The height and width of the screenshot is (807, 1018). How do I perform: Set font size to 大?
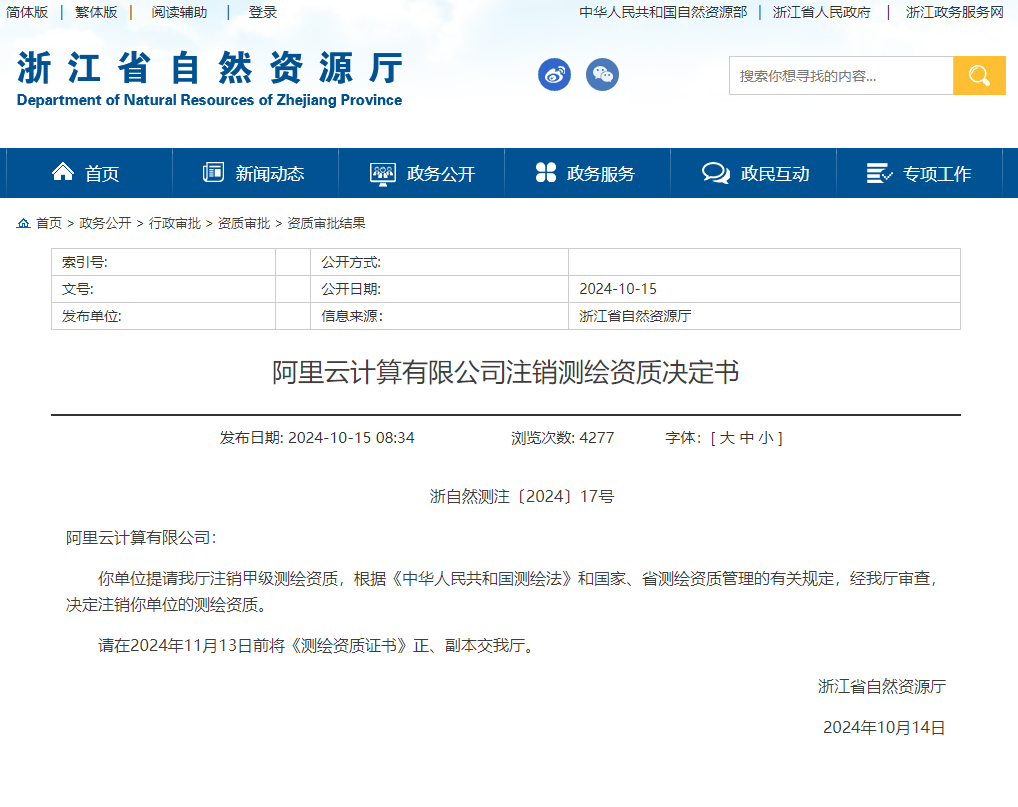[x=726, y=438]
